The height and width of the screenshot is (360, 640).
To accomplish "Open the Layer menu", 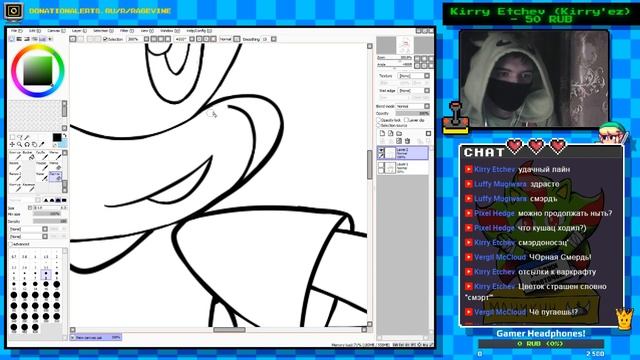I will coord(79,31).
